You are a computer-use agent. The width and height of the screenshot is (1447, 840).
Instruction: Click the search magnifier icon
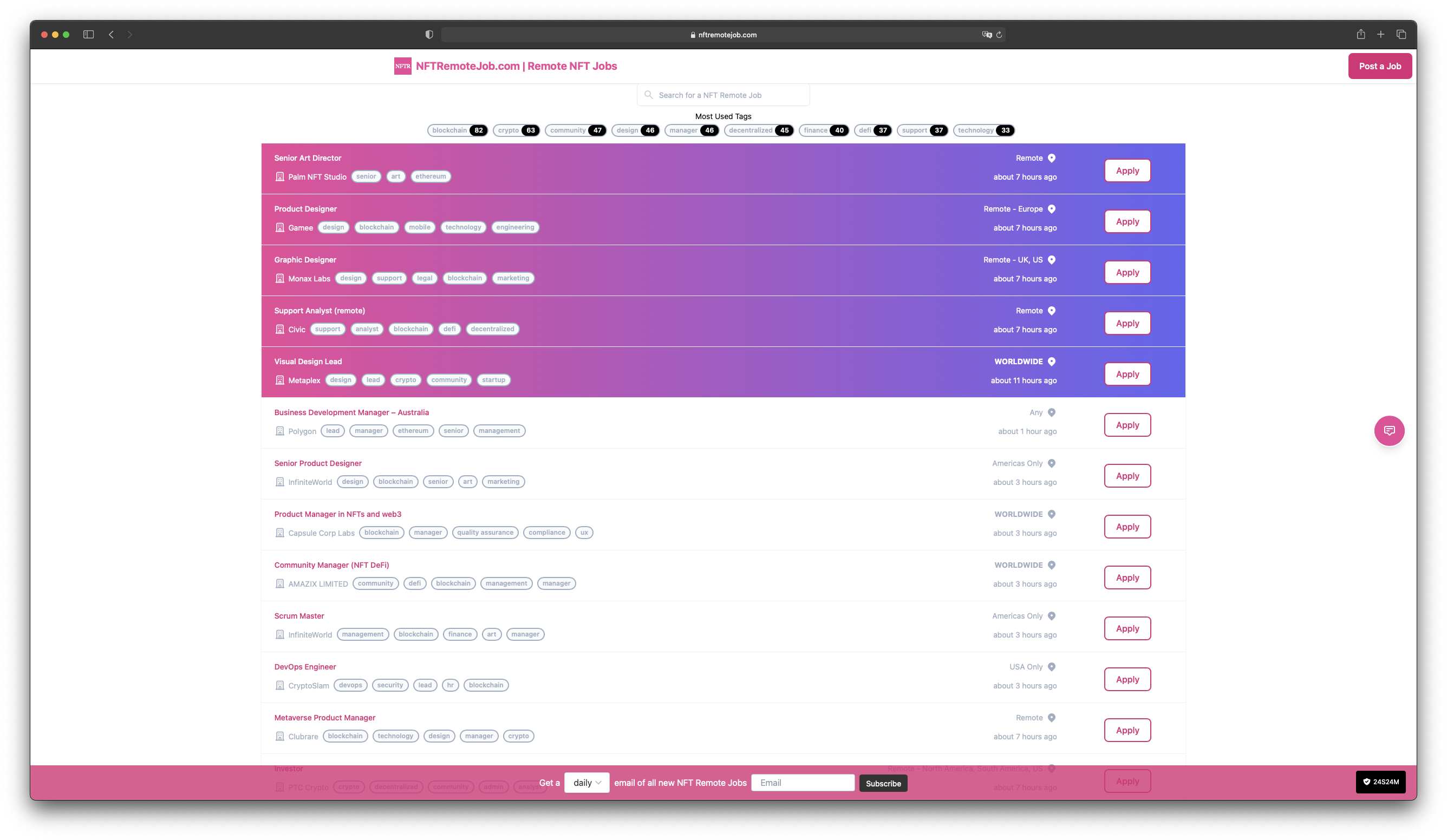click(648, 95)
